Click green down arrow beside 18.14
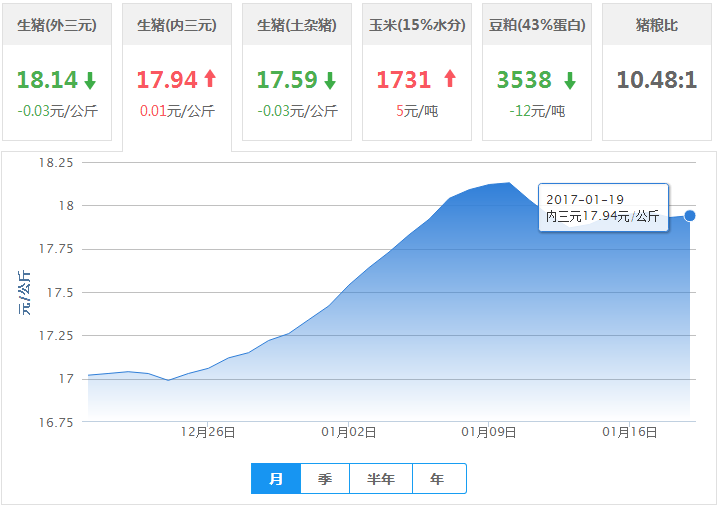This screenshot has height=509, width=722. tap(90, 81)
